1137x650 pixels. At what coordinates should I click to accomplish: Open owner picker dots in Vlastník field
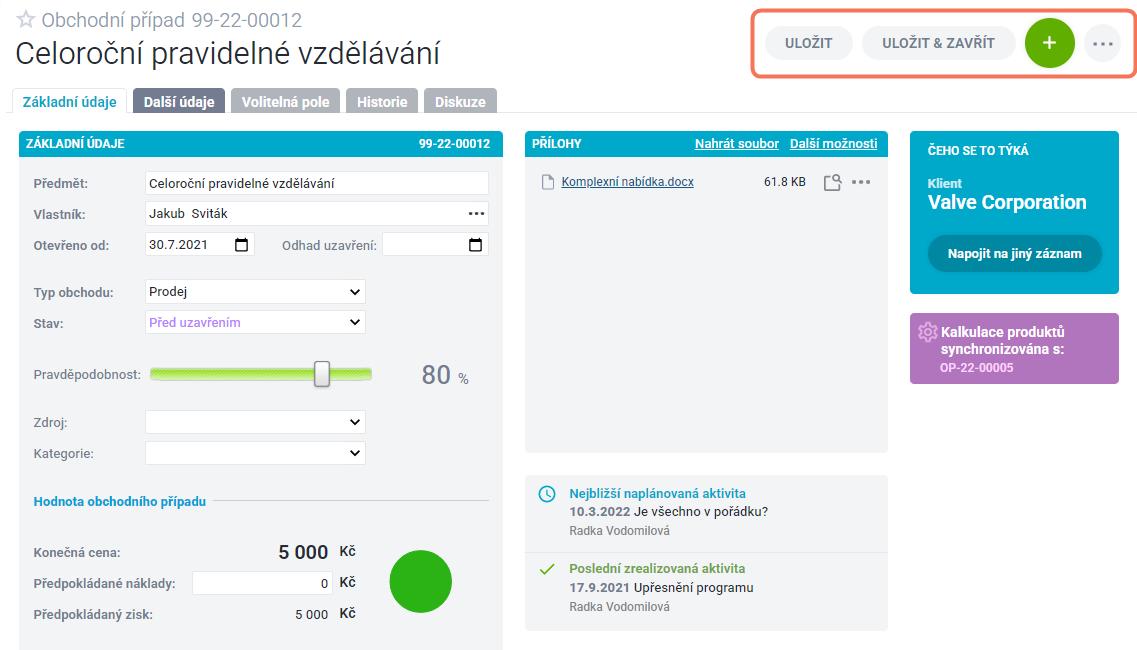tap(476, 213)
